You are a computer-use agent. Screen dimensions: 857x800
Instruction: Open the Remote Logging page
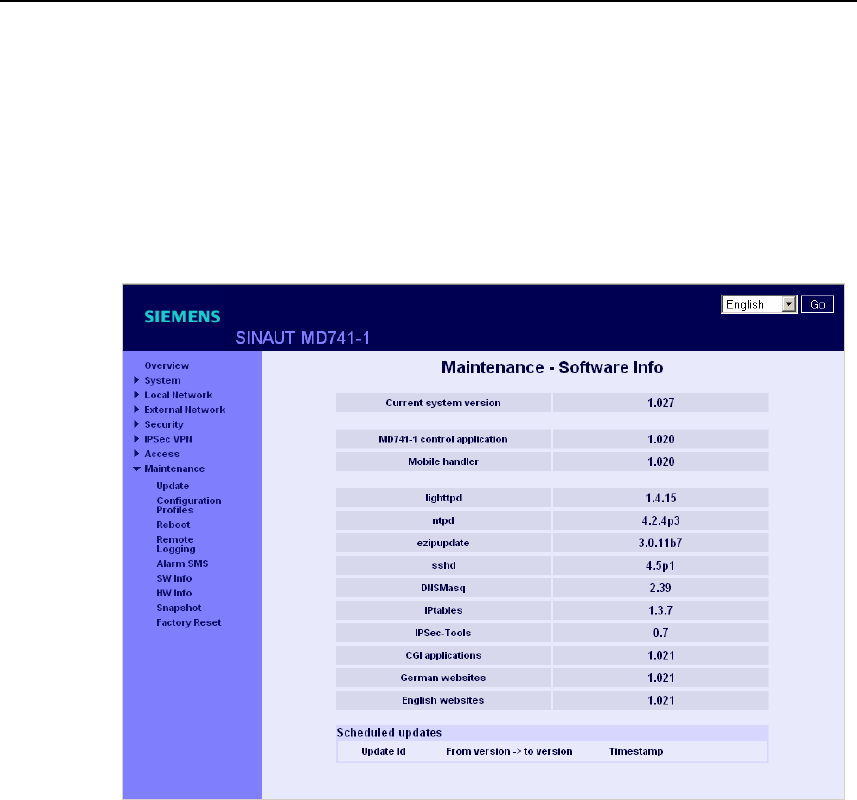click(175, 544)
